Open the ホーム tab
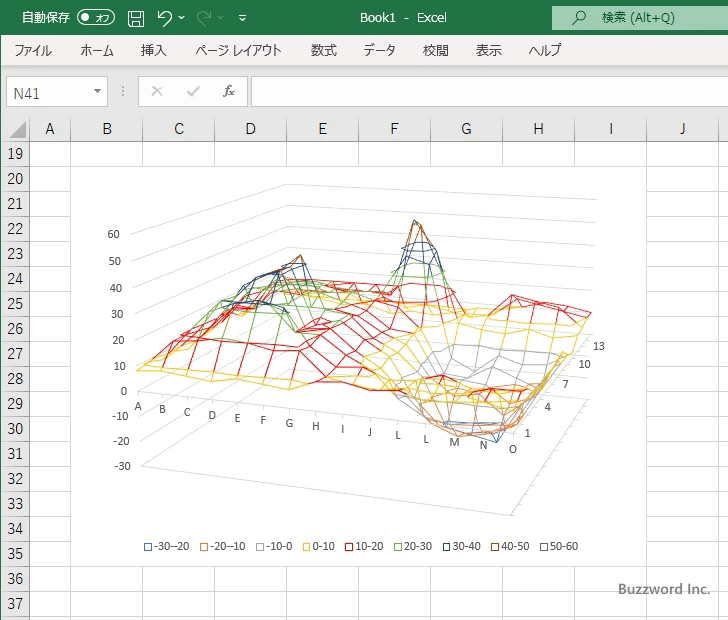Viewport: 728px width, 620px height. coord(97,50)
